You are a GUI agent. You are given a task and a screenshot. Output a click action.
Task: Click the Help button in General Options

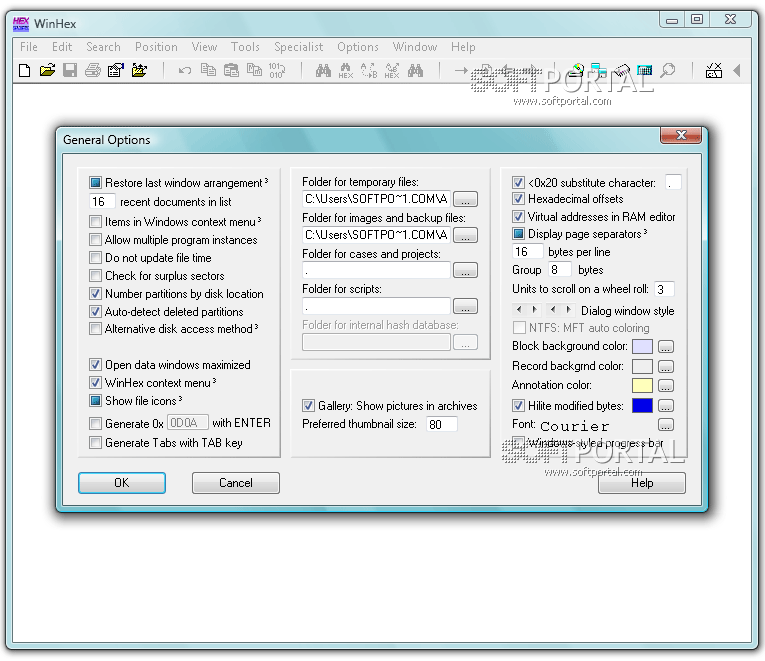(x=642, y=483)
